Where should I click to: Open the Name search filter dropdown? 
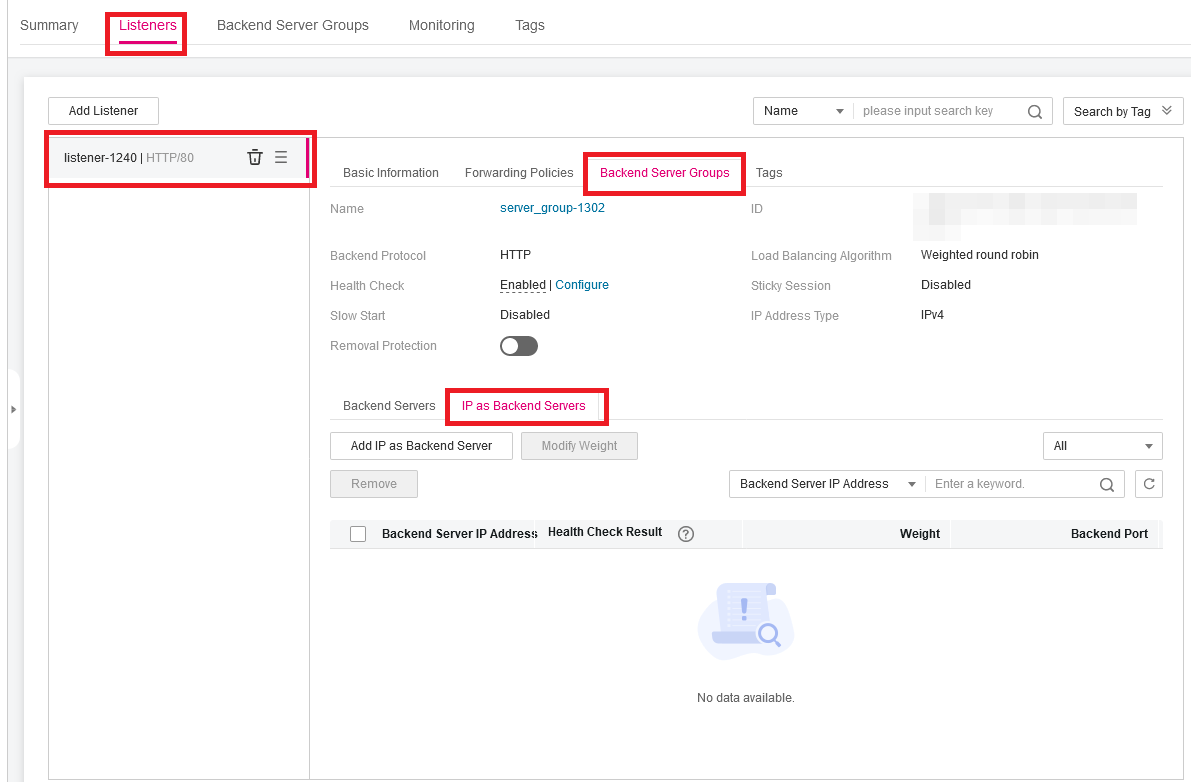[802, 111]
